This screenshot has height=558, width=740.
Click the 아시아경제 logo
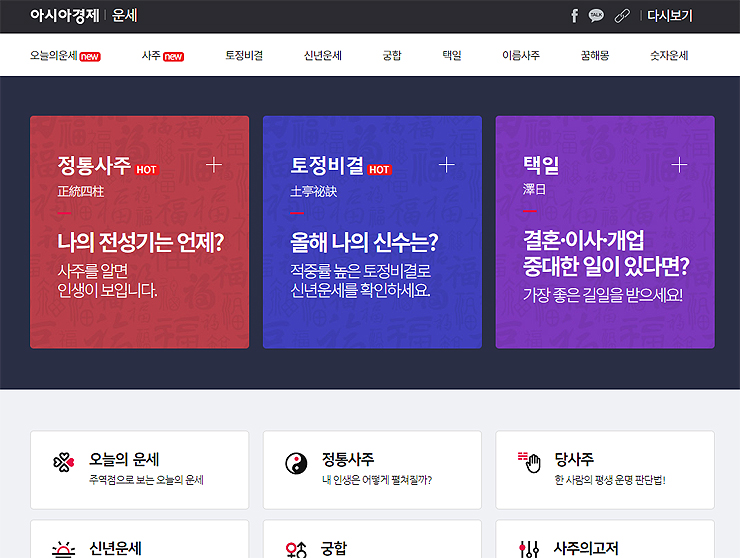pyautogui.click(x=65, y=16)
